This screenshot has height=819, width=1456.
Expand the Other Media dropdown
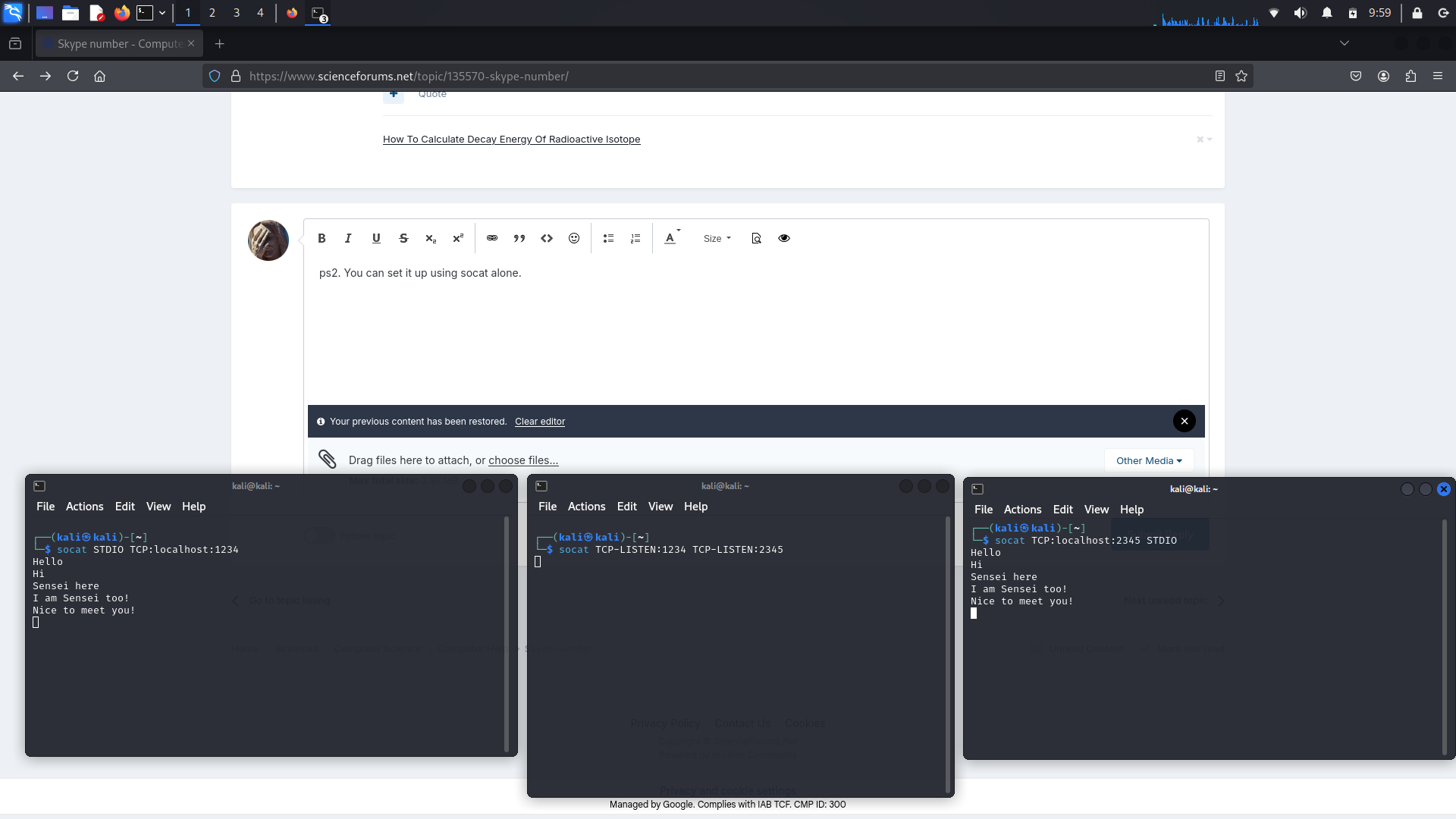[x=1148, y=460]
